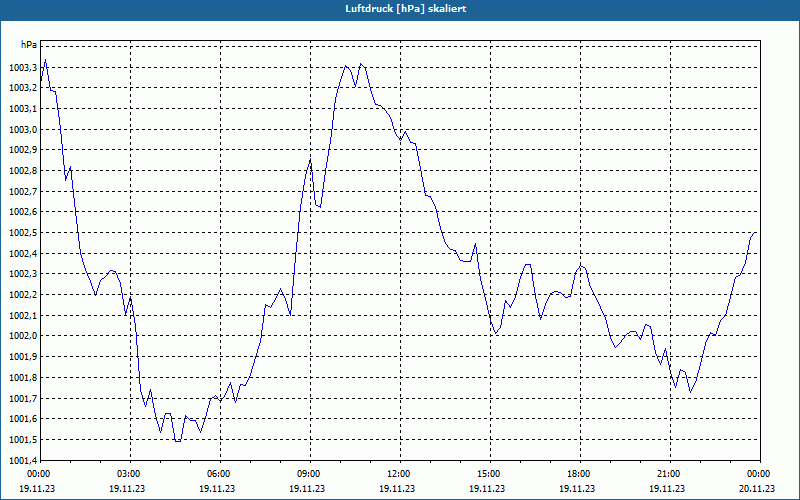Click the 00:00 time label above 19.11.23
800x500 pixels.
[37, 474]
